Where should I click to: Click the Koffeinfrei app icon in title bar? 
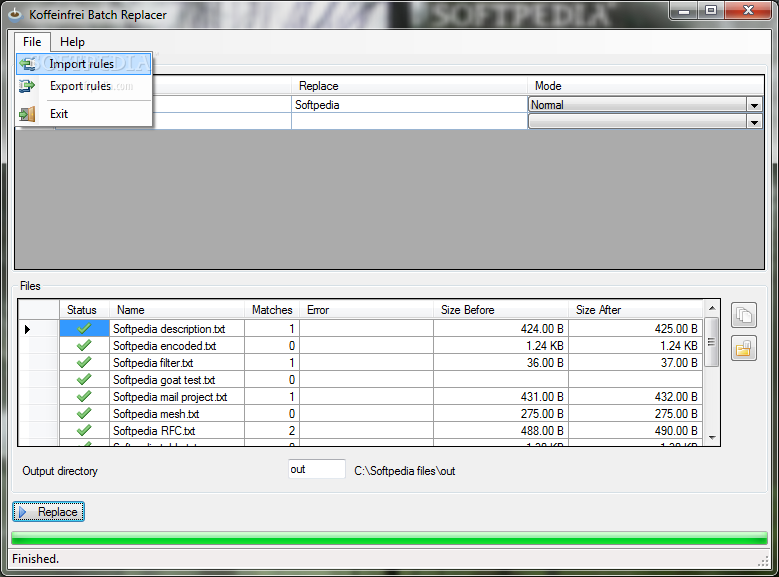click(15, 14)
